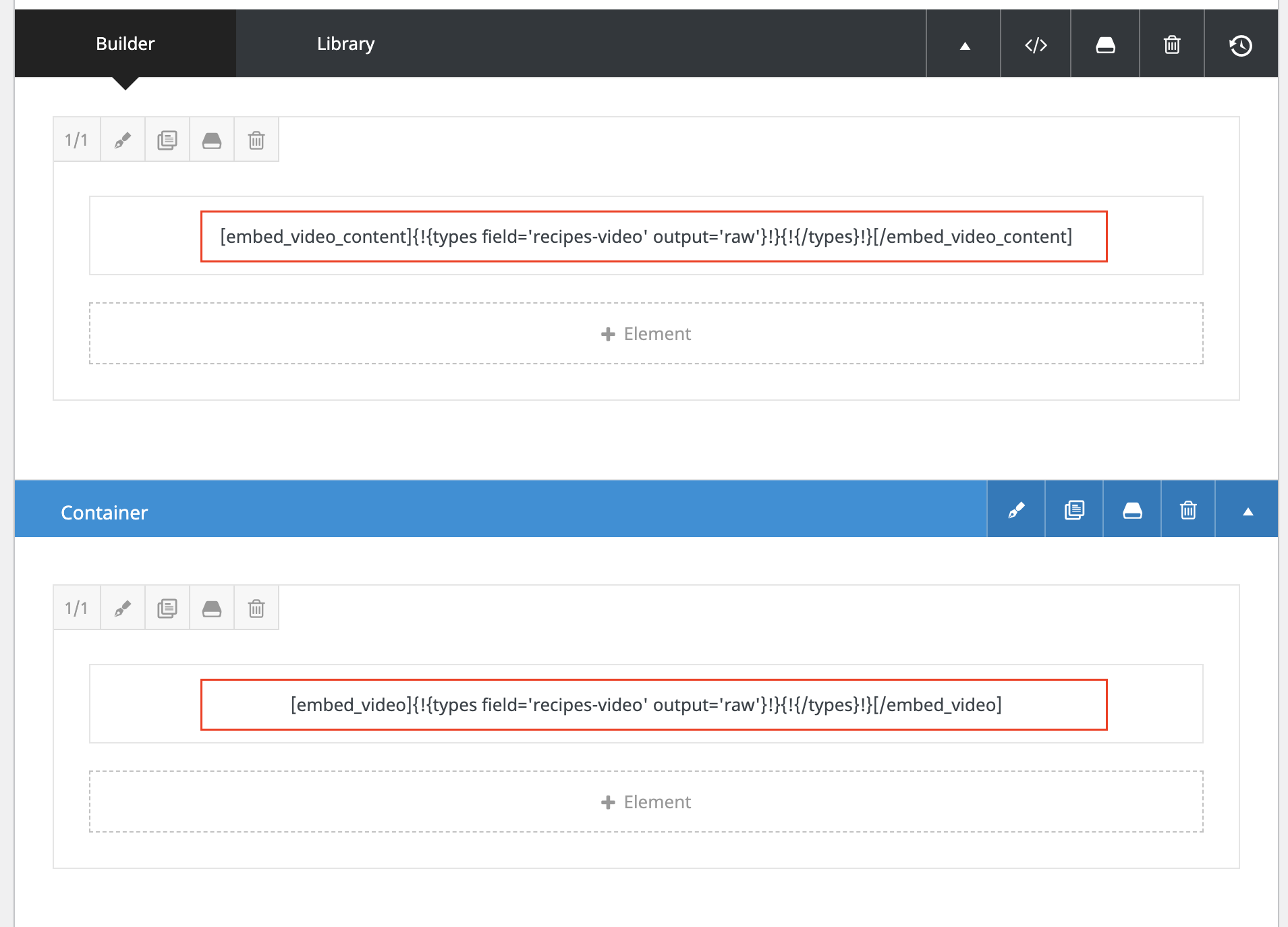Save the second column to the library
This screenshot has width=1288, height=927.
(212, 608)
